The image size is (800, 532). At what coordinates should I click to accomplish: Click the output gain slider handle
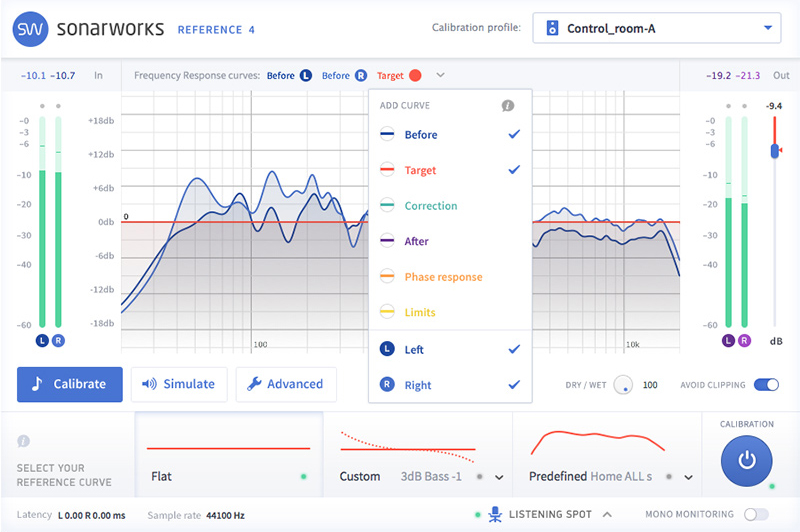tap(775, 151)
